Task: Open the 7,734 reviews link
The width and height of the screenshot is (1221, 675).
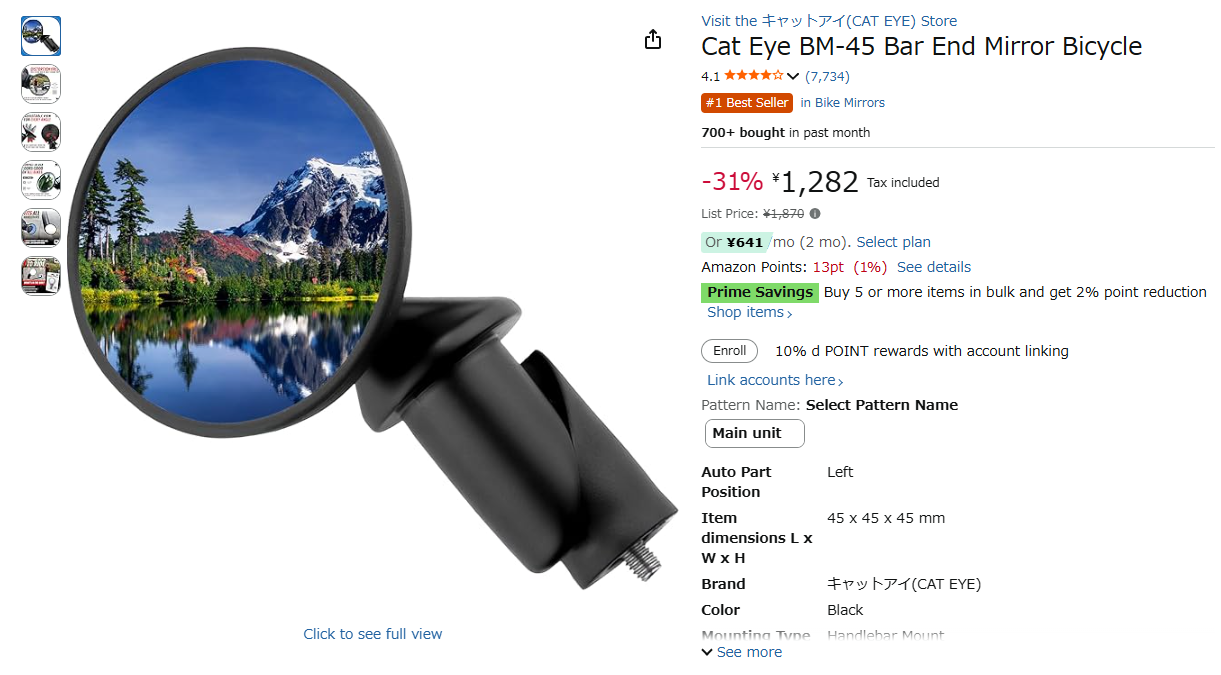Action: (827, 76)
